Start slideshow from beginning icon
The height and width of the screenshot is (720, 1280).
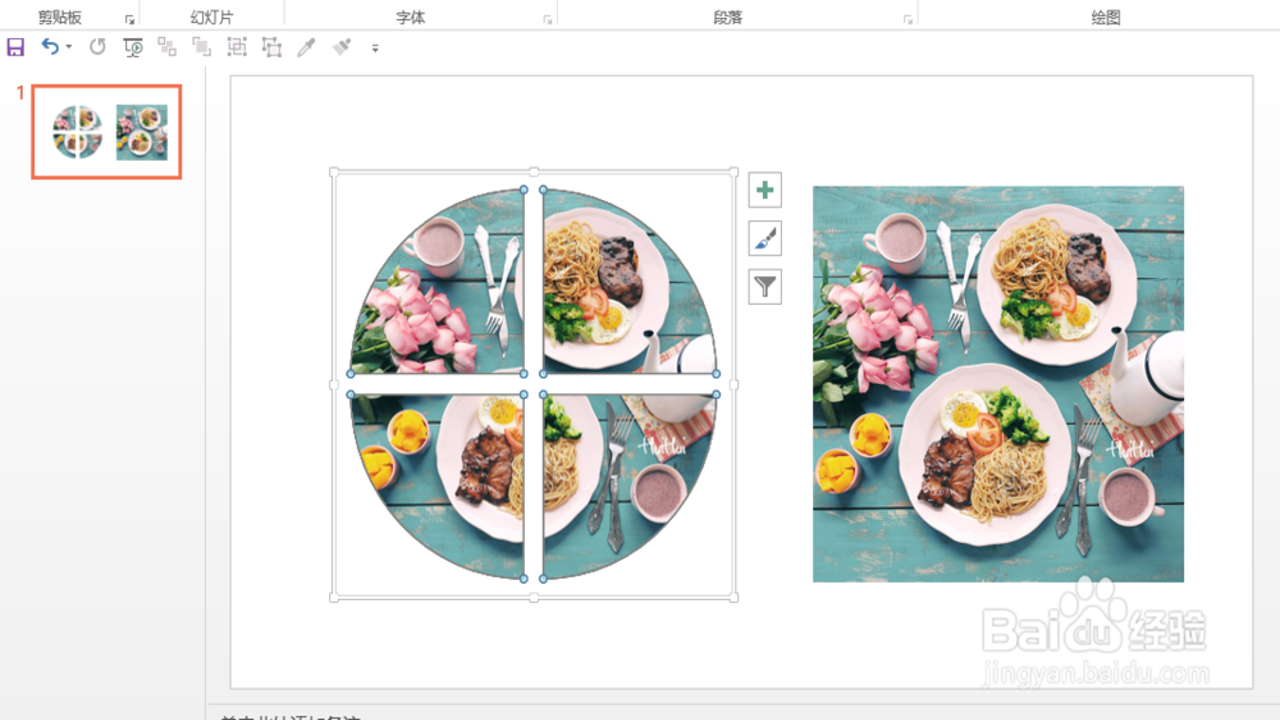click(x=133, y=46)
